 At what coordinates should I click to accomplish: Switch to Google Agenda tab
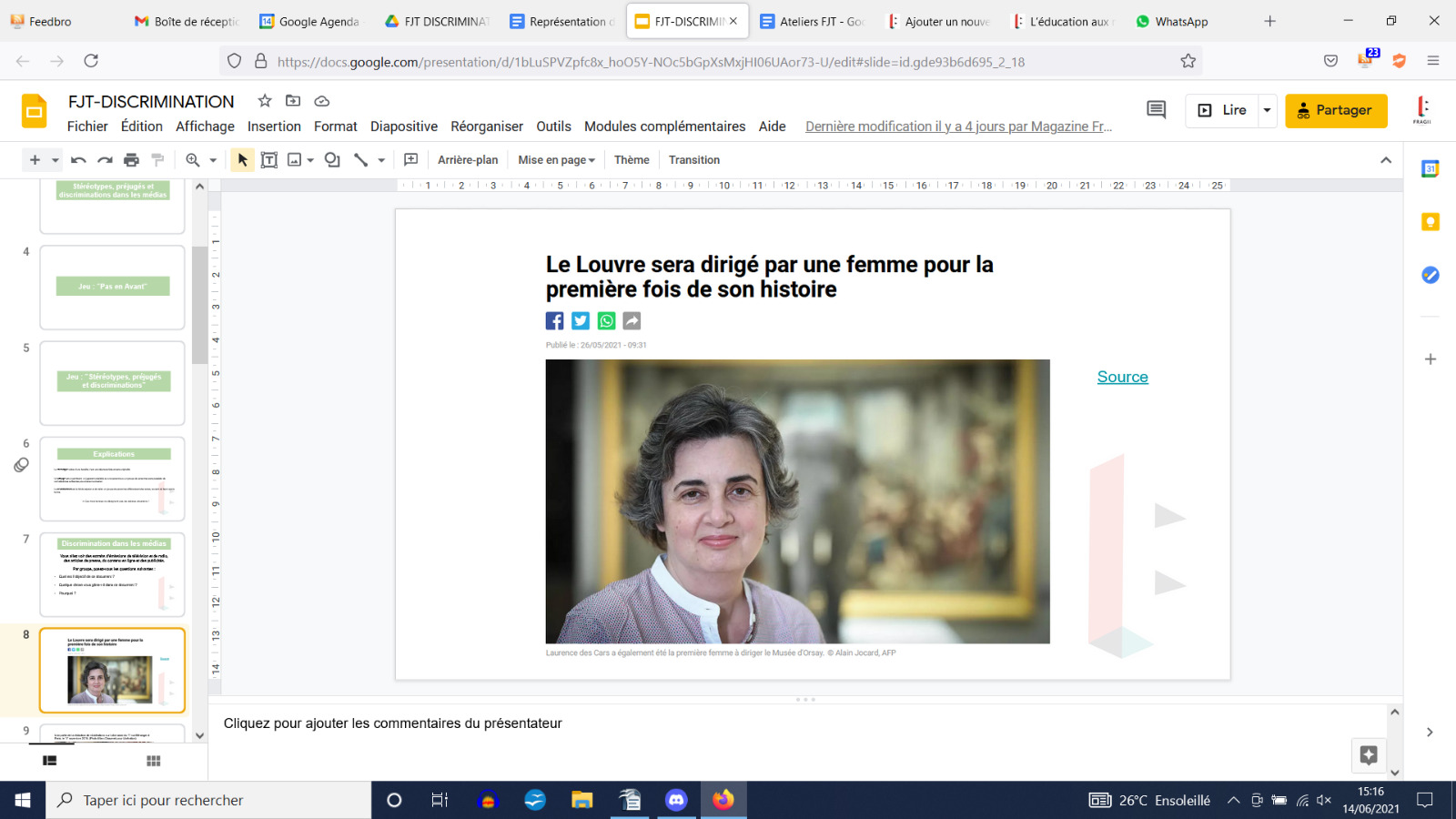point(309,21)
